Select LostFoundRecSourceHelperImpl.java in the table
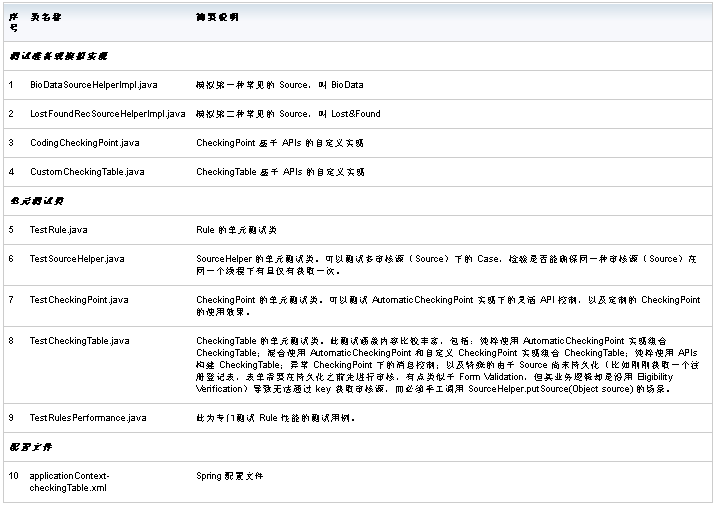 107,114
